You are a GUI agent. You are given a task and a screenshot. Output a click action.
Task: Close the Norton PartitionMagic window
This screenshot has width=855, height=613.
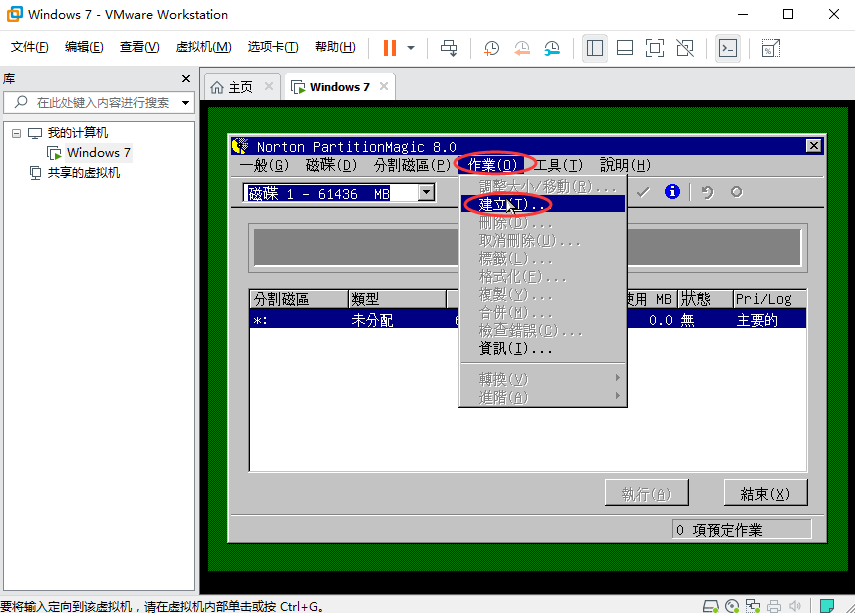814,146
